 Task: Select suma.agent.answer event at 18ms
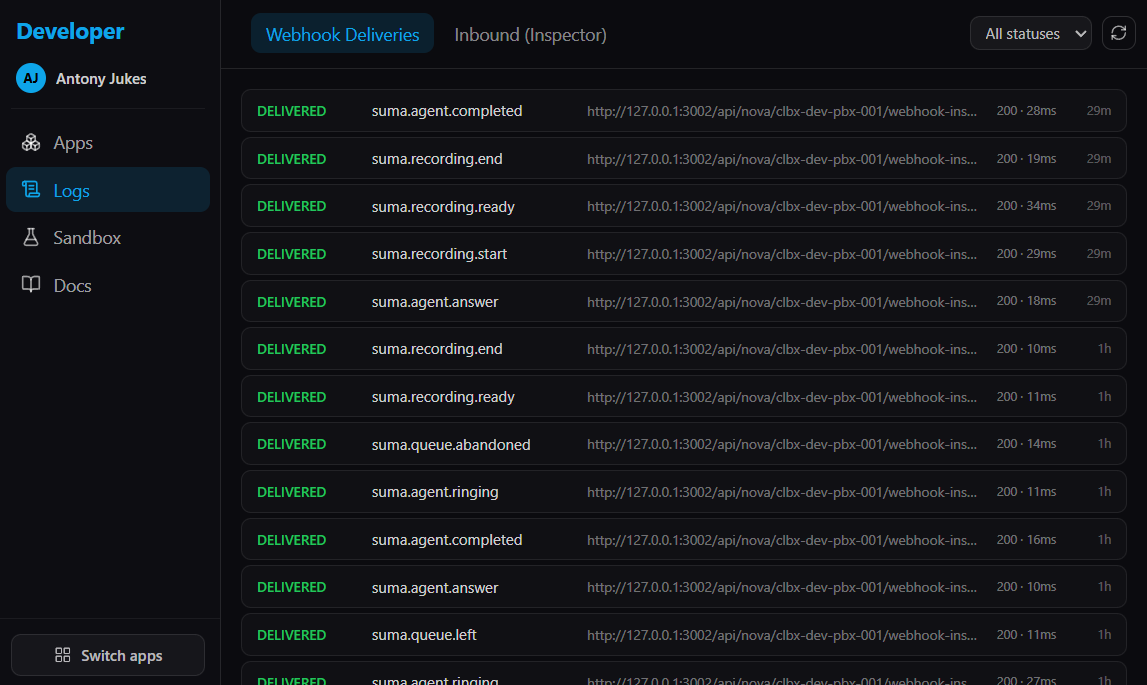click(683, 302)
